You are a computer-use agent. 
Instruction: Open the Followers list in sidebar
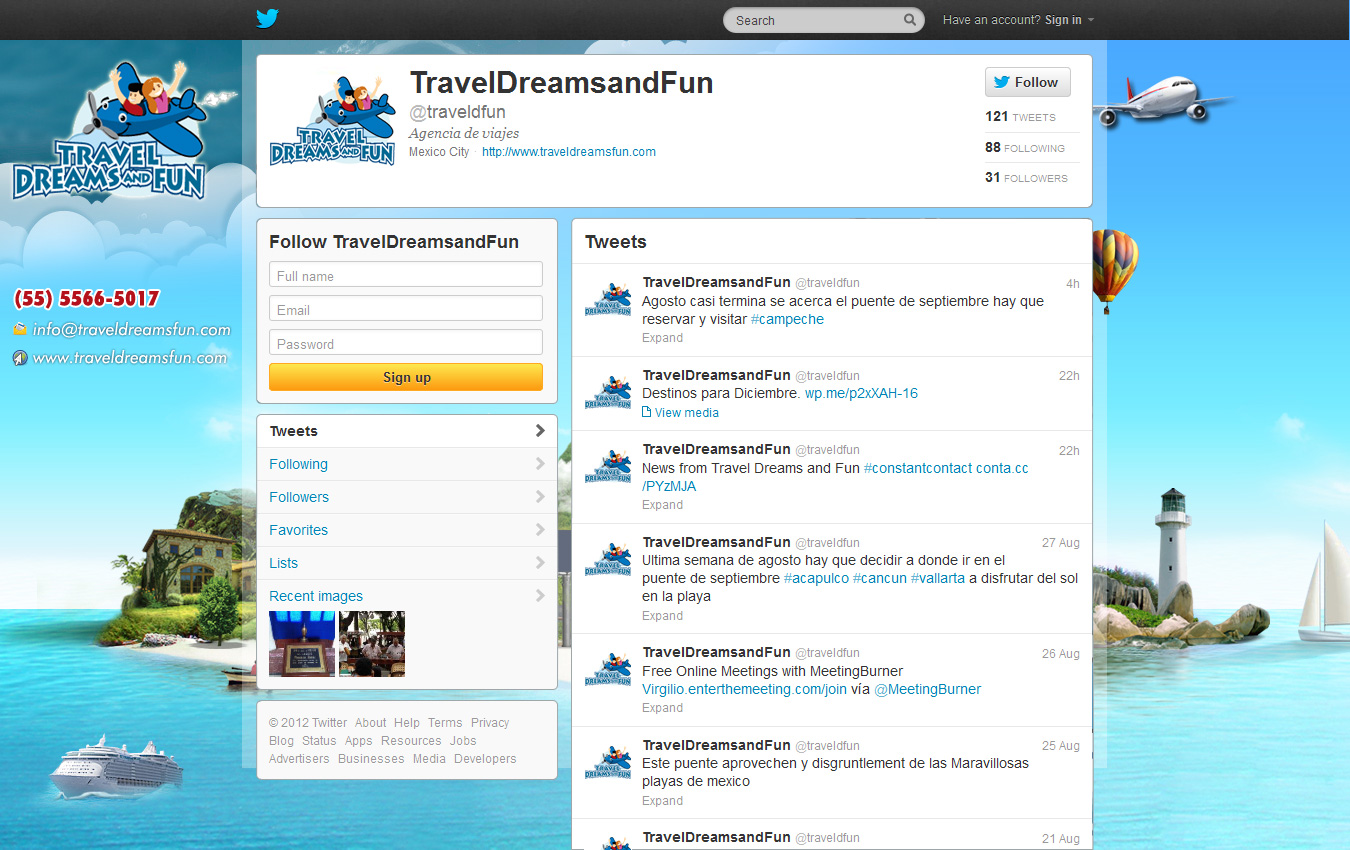point(407,497)
